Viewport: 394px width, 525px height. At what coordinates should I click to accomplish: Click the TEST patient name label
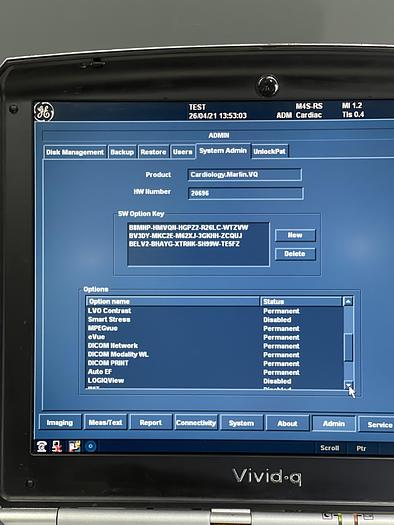197,107
